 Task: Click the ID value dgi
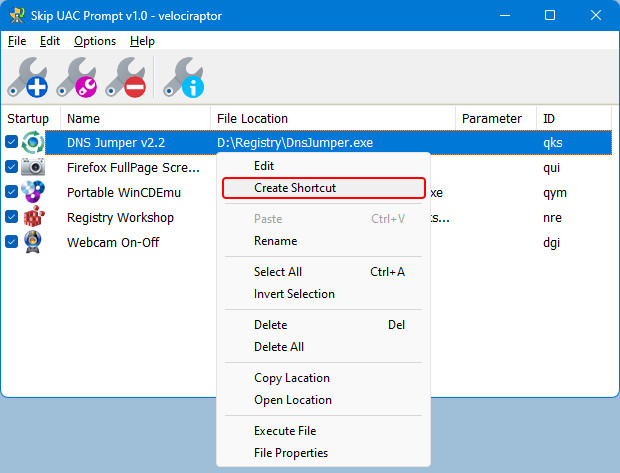552,242
